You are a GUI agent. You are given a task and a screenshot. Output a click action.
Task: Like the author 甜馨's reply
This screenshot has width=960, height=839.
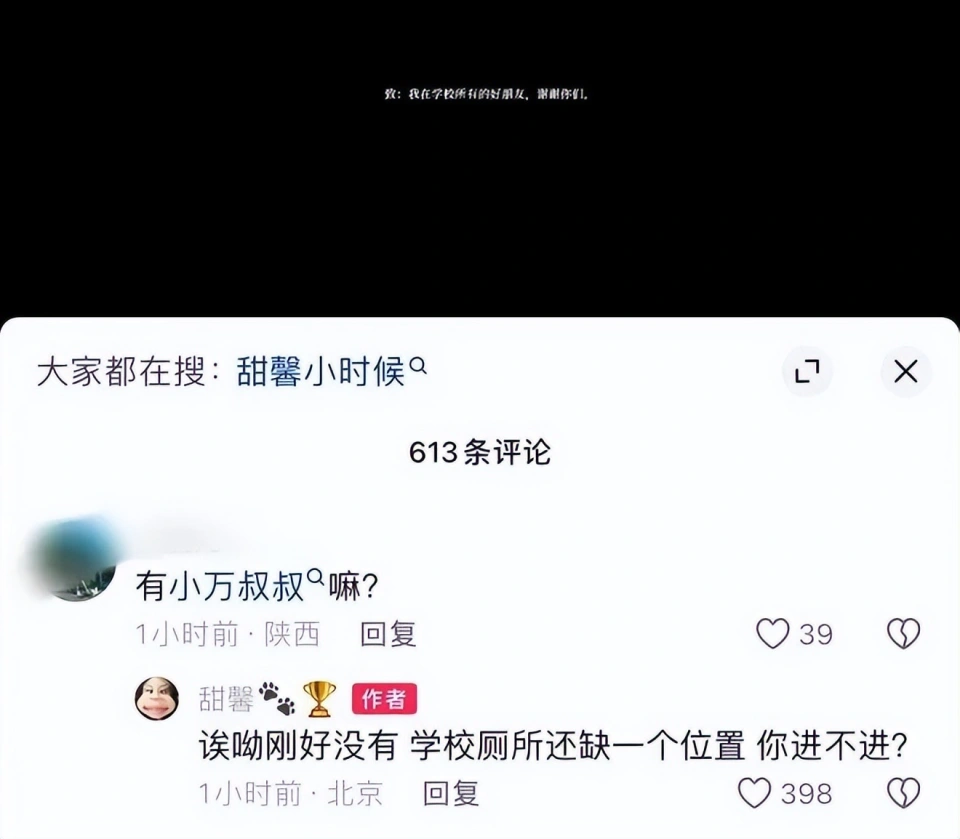pyautogui.click(x=754, y=793)
